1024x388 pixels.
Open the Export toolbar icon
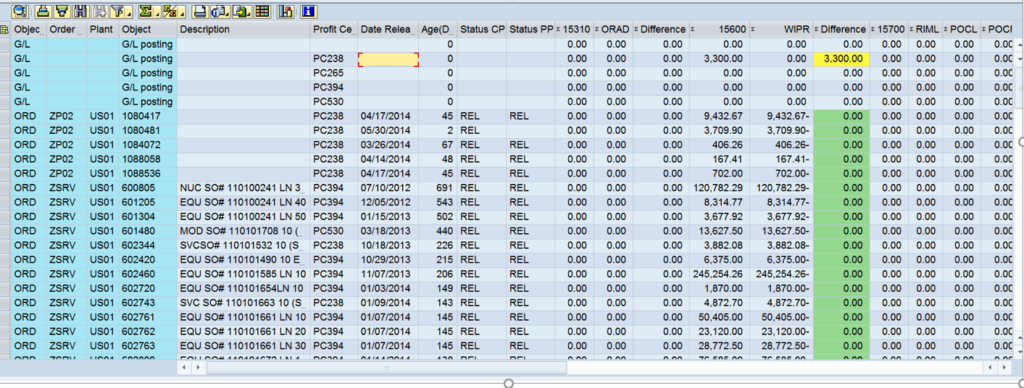(242, 11)
